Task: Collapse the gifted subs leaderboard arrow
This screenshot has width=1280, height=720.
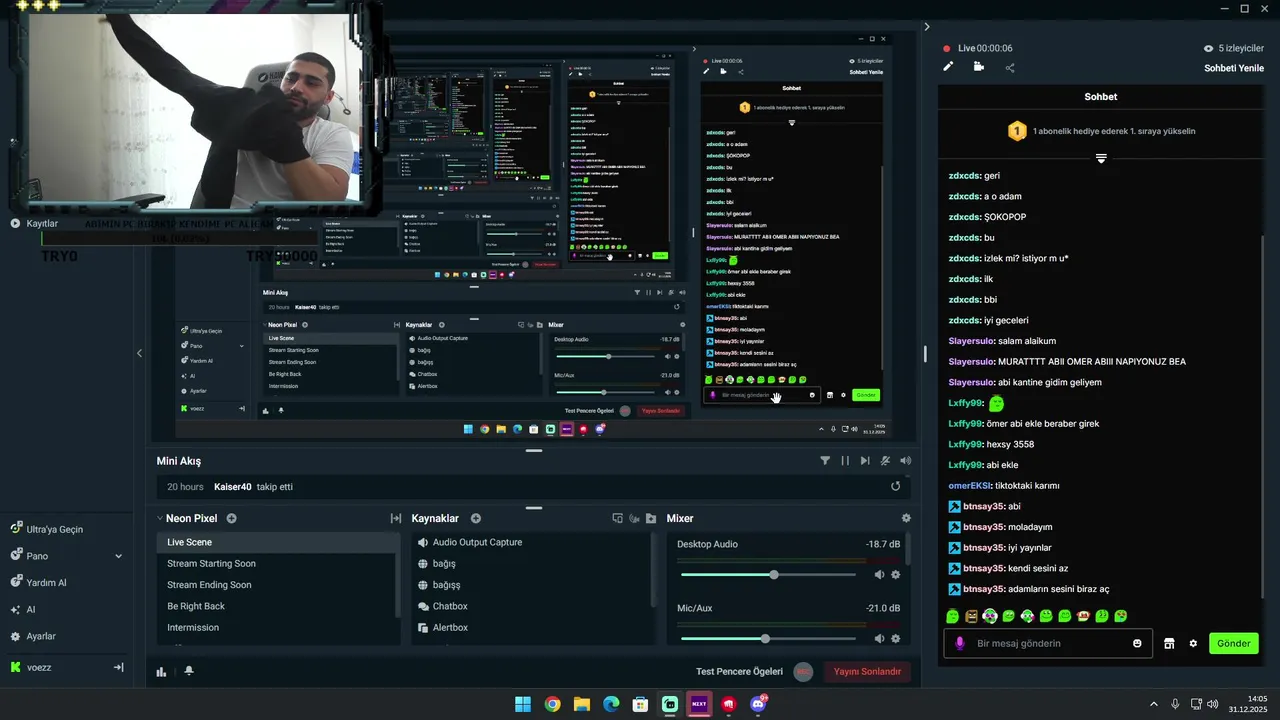Action: pyautogui.click(x=1101, y=158)
